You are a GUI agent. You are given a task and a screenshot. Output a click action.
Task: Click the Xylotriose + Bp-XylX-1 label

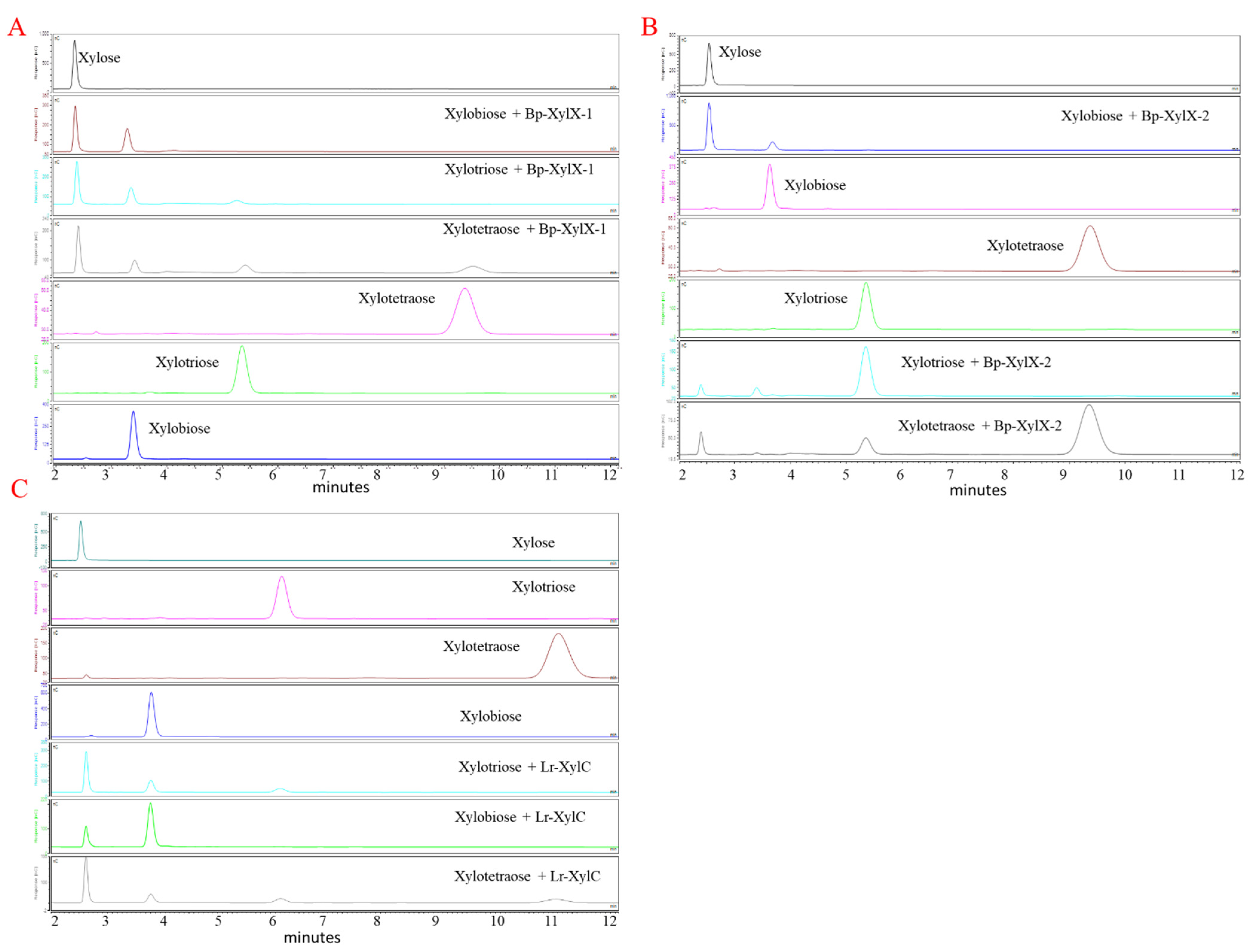tap(518, 169)
